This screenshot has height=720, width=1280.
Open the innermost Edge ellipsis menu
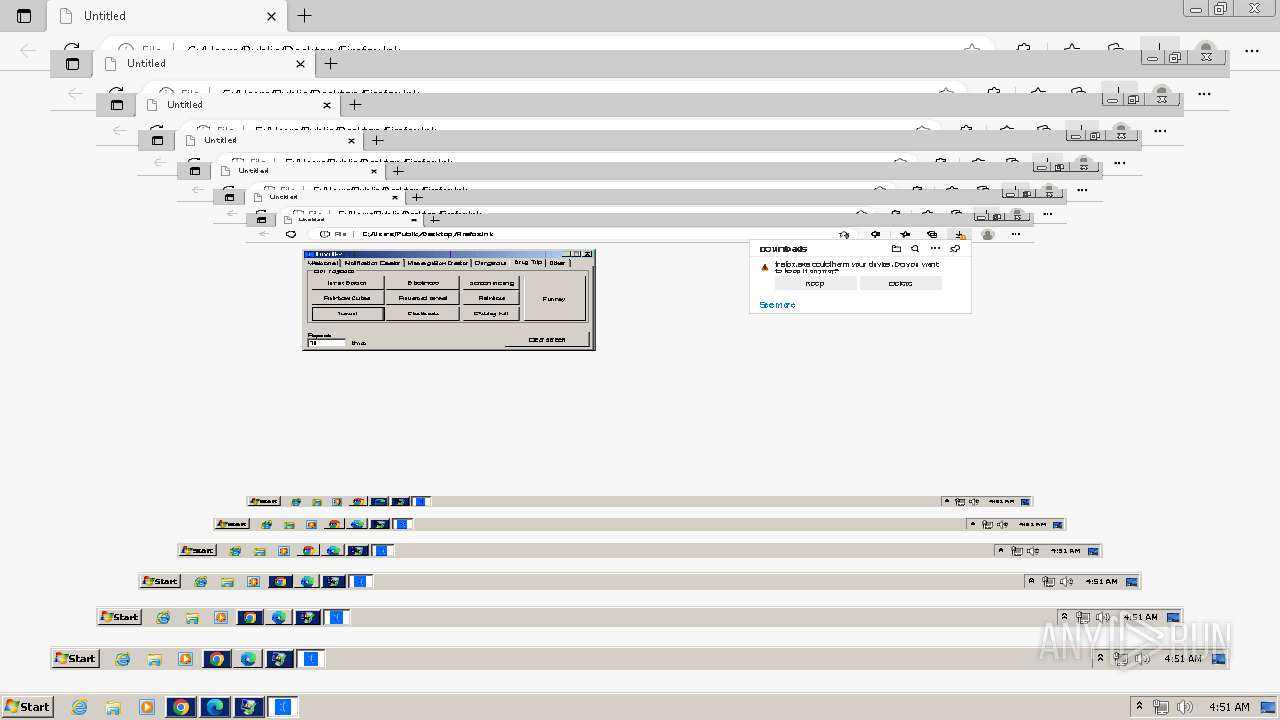click(x=1016, y=234)
